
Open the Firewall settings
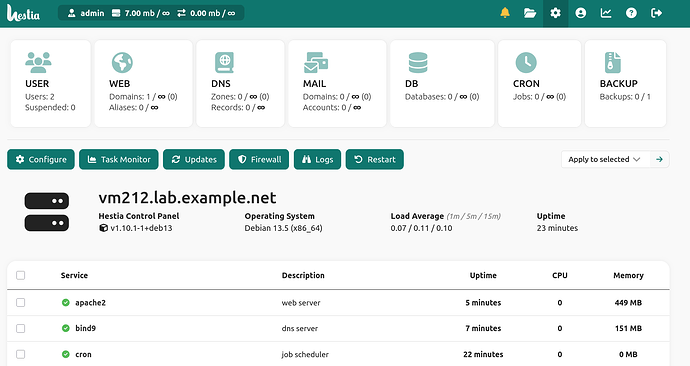point(259,159)
